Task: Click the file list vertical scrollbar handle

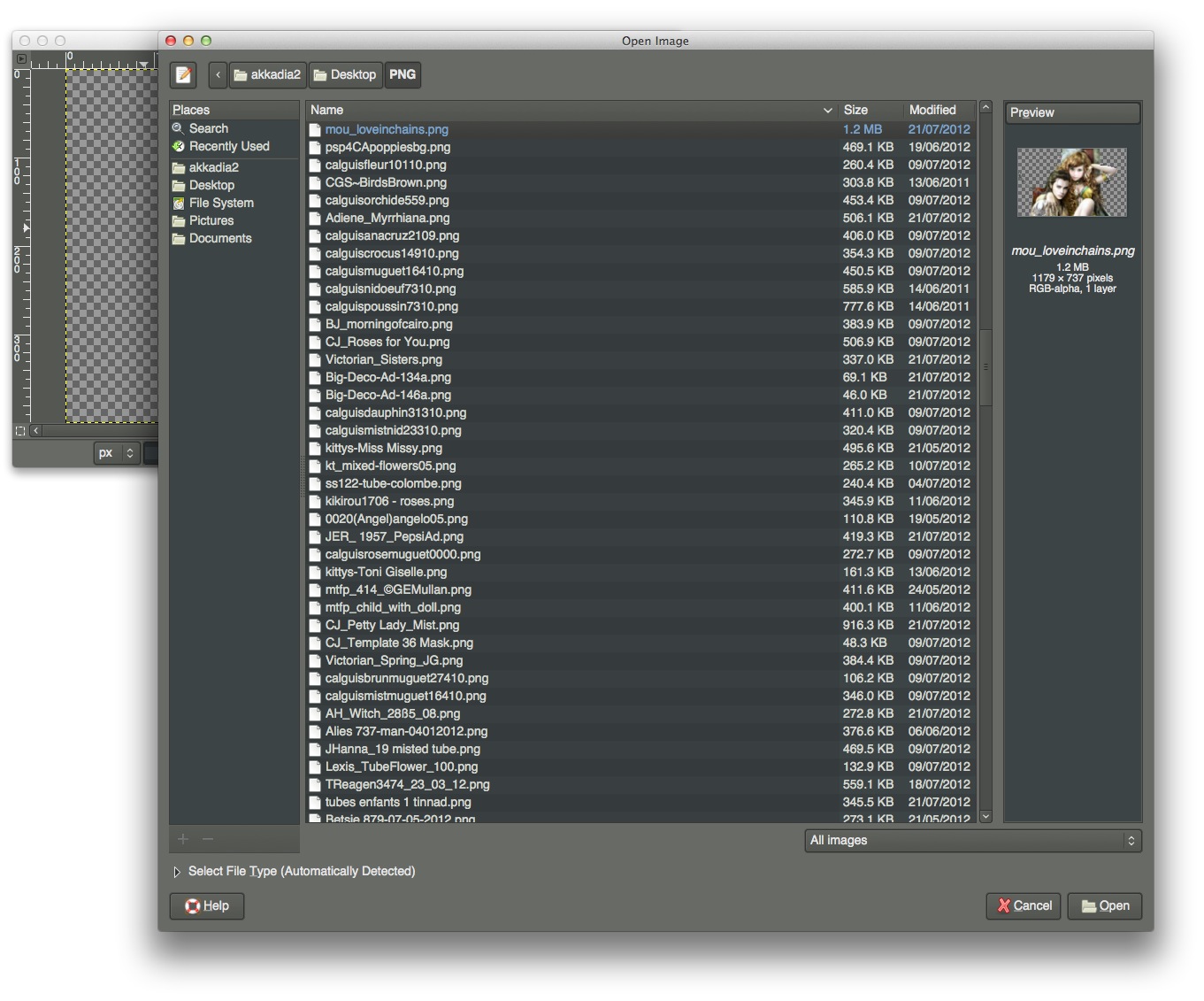Action: pyautogui.click(x=985, y=366)
